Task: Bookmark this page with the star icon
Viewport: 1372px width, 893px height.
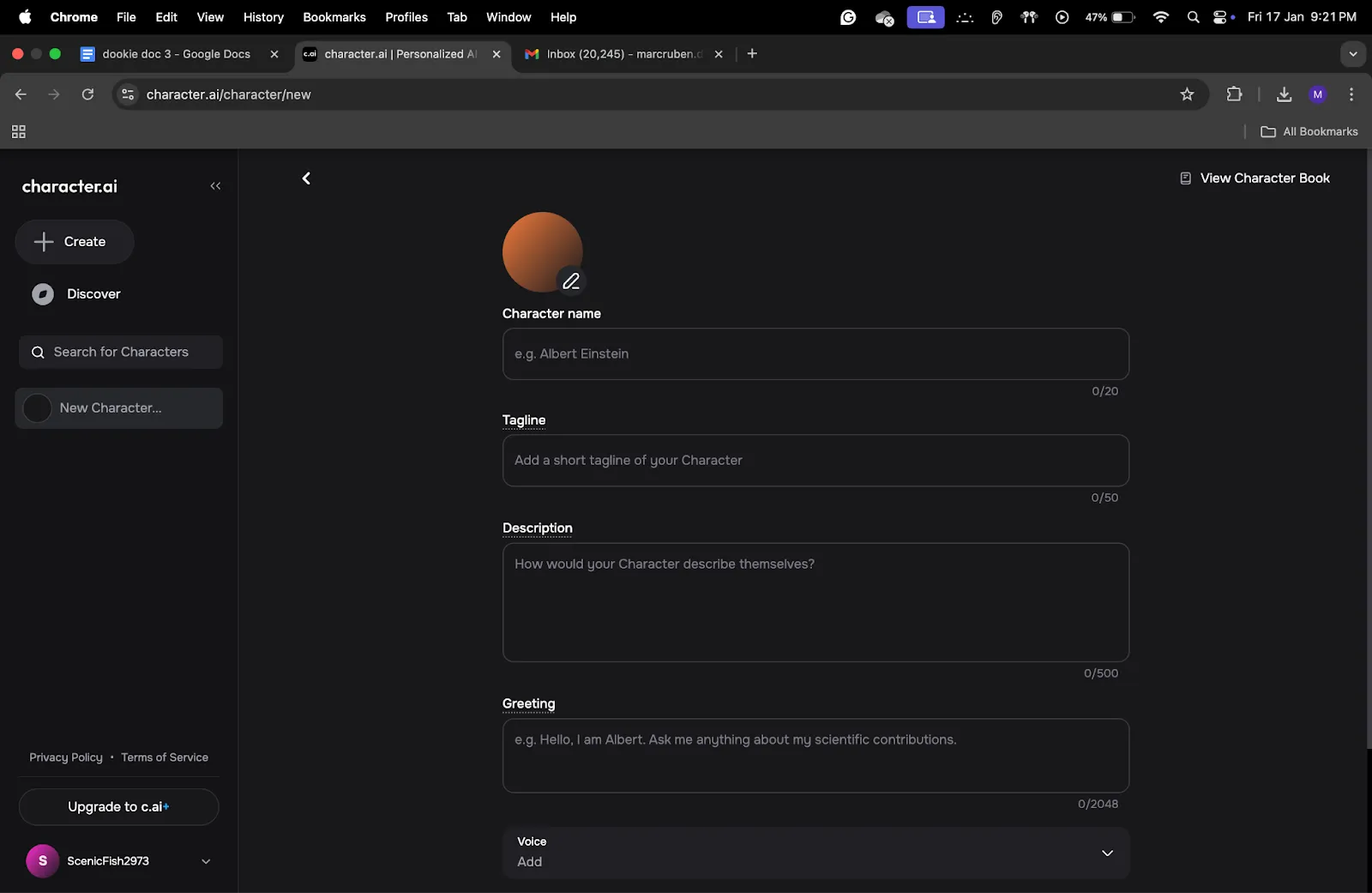Action: pos(1187,94)
